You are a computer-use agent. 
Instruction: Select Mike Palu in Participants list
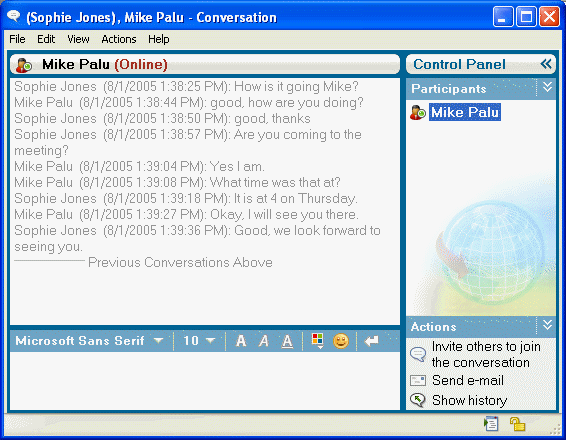click(x=465, y=112)
